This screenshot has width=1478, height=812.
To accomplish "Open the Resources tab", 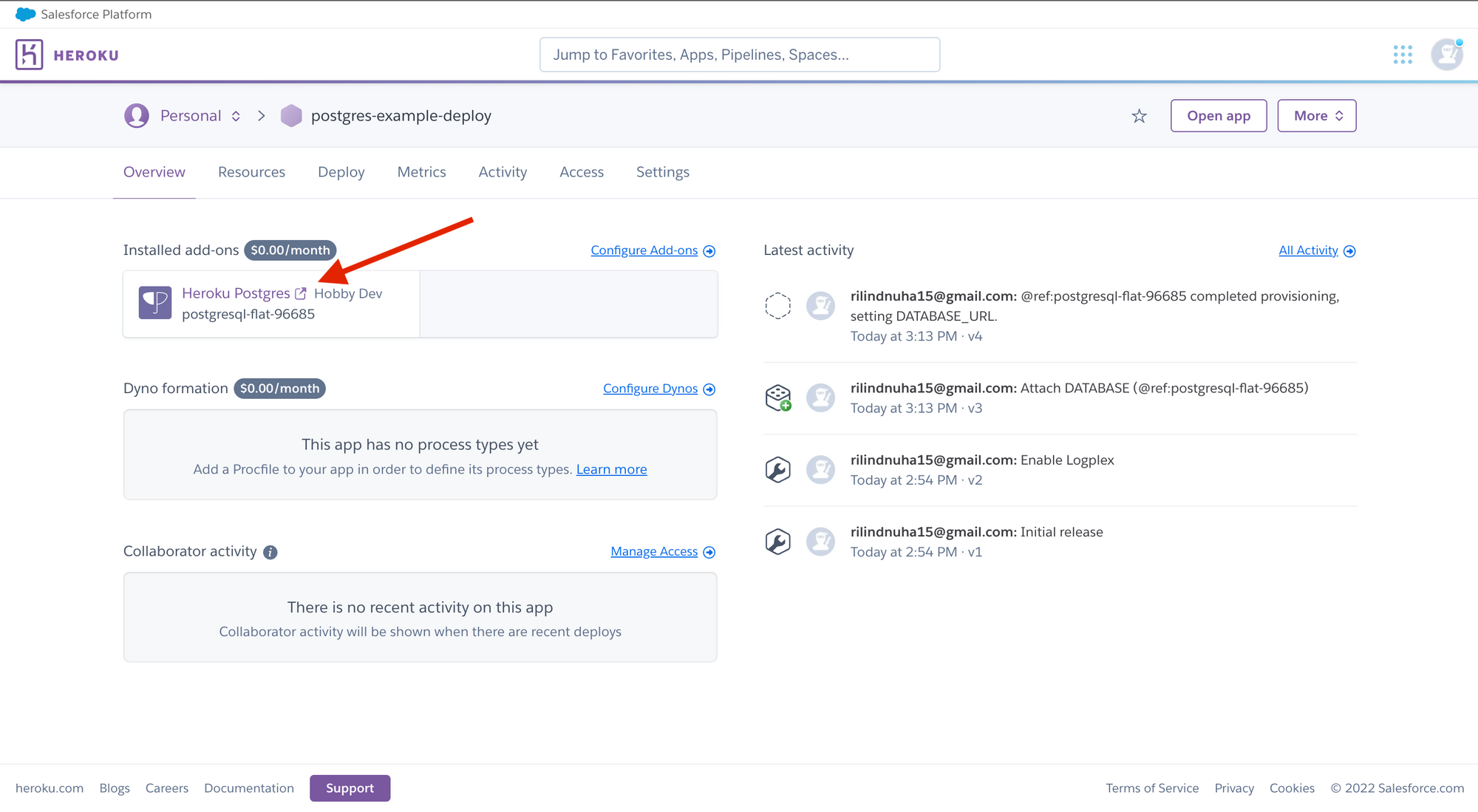I will [251, 172].
